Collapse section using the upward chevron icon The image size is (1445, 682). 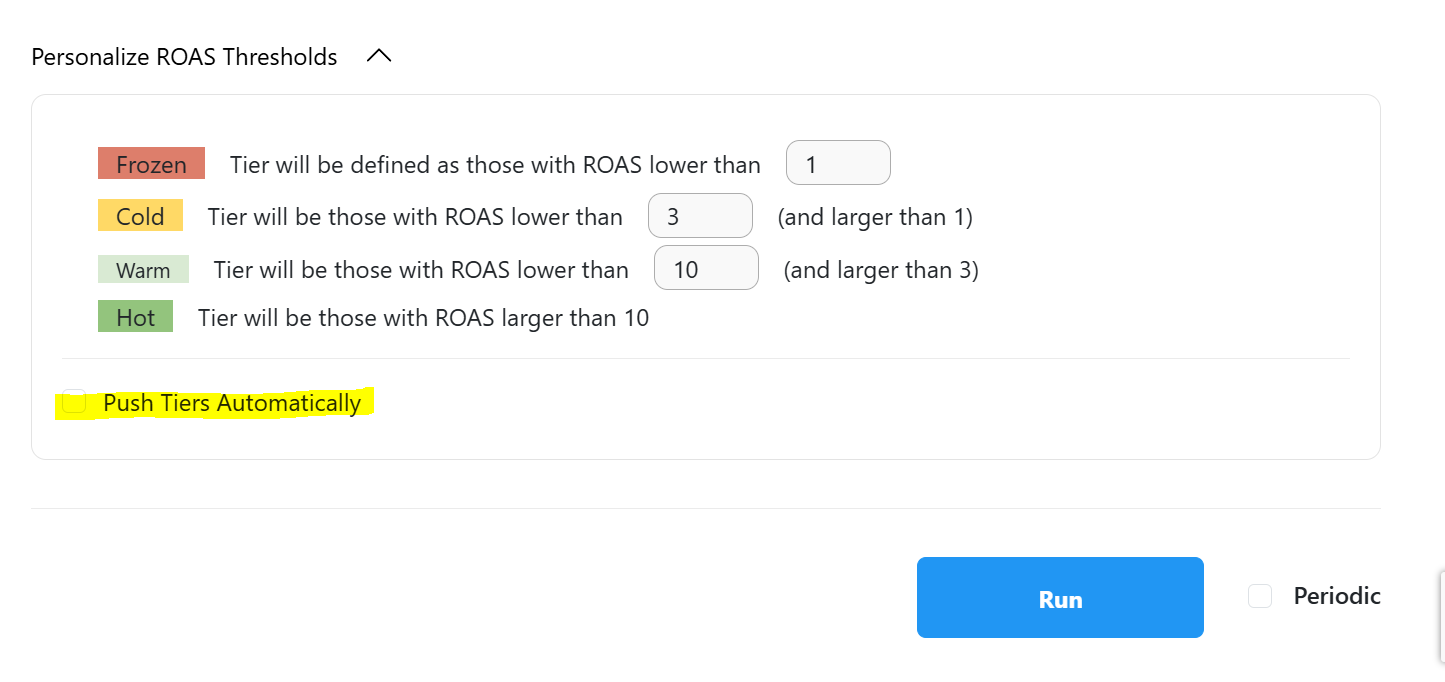click(x=379, y=57)
